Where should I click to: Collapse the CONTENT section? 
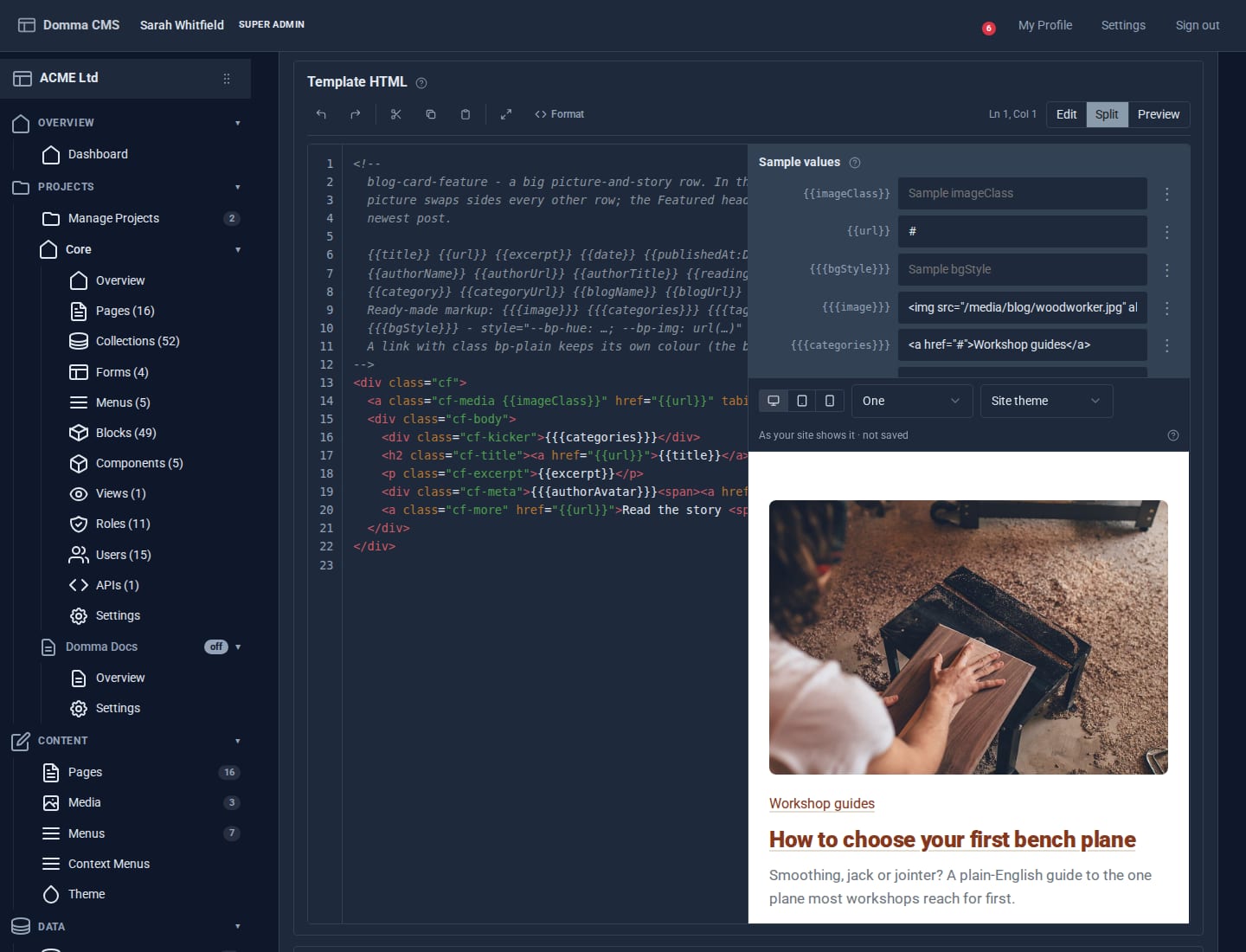(x=238, y=741)
